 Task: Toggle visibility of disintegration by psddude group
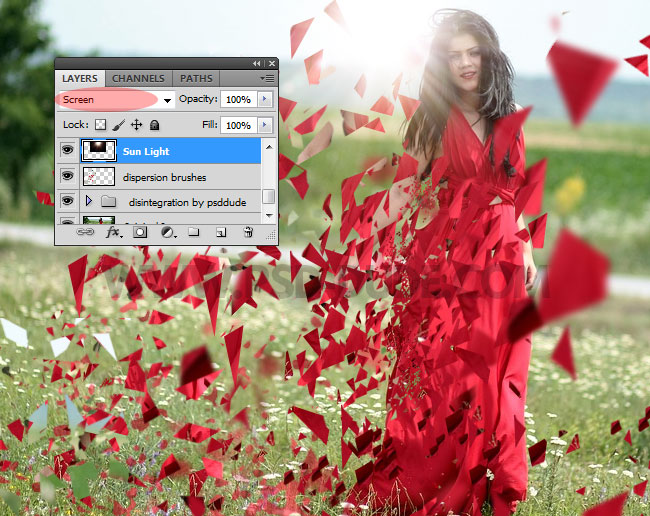(x=67, y=201)
